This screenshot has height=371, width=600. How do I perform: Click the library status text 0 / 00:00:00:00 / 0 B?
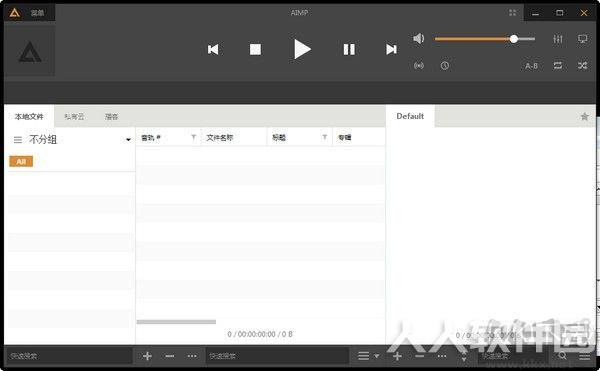pyautogui.click(x=260, y=334)
